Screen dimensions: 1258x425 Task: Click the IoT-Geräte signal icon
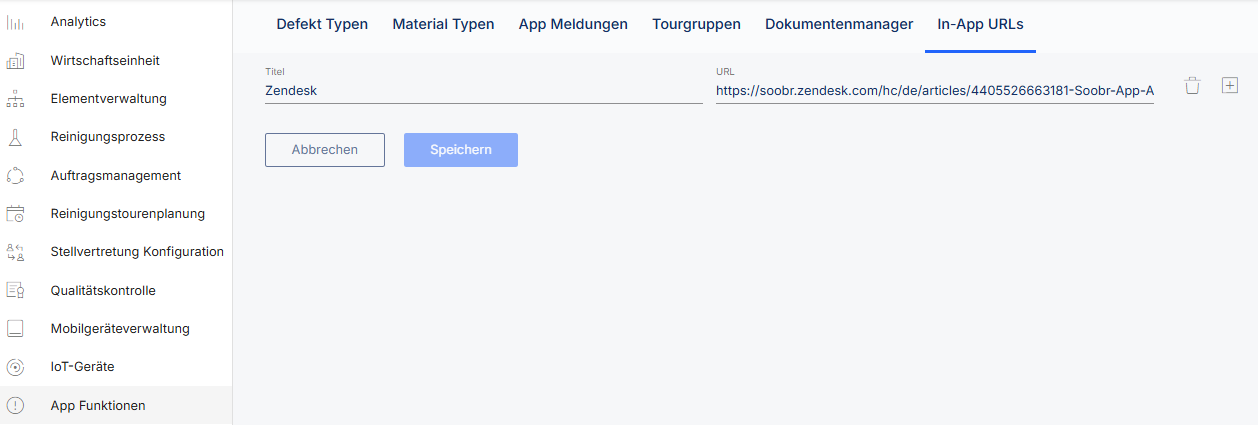pos(15,367)
